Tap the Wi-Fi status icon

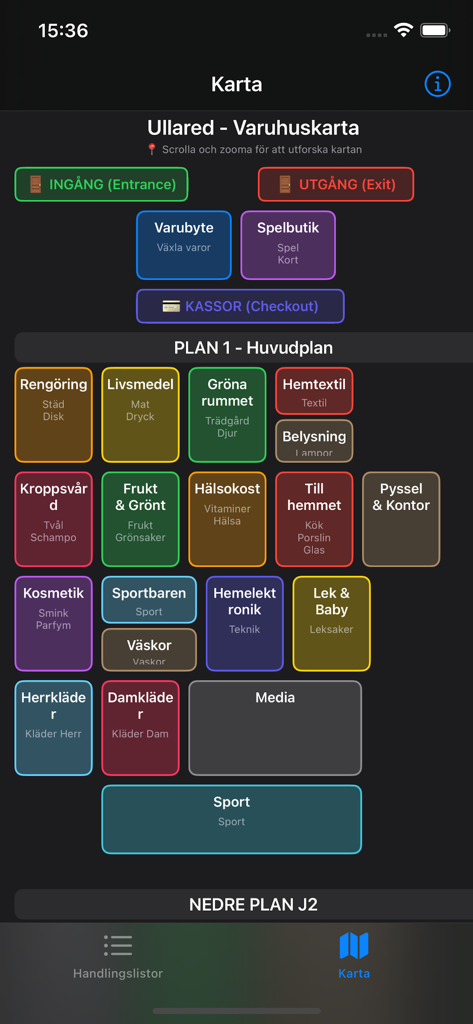[x=404, y=30]
